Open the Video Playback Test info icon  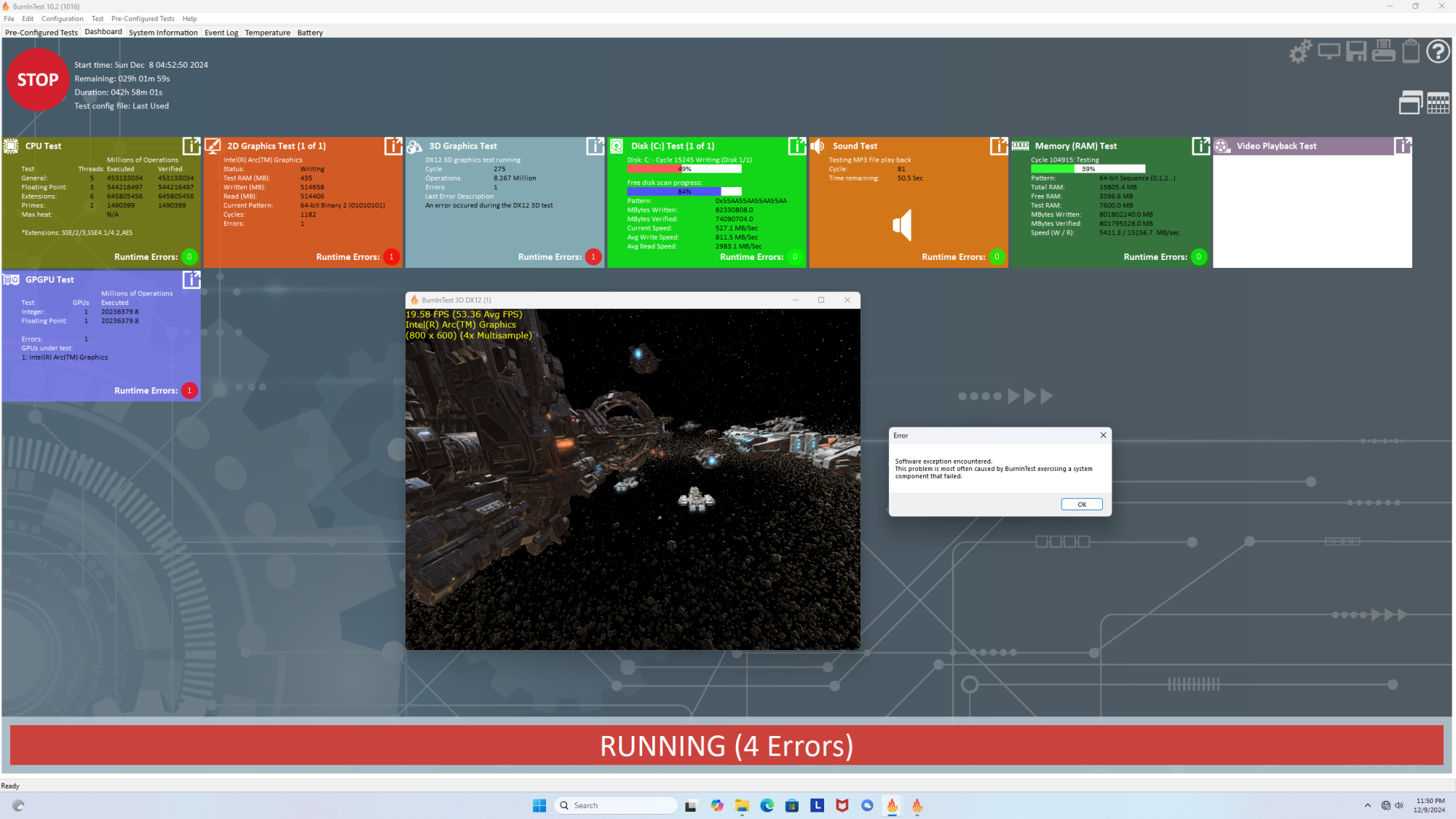pyautogui.click(x=1403, y=146)
